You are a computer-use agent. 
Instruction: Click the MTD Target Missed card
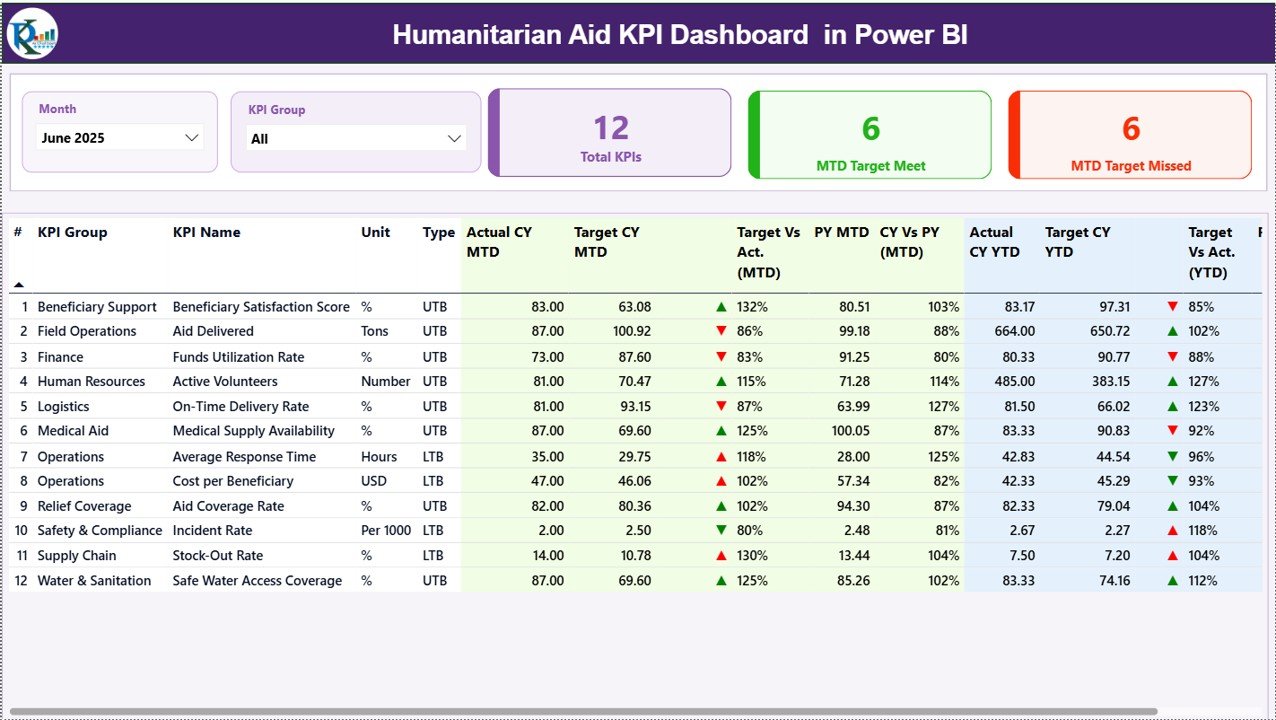1129,135
